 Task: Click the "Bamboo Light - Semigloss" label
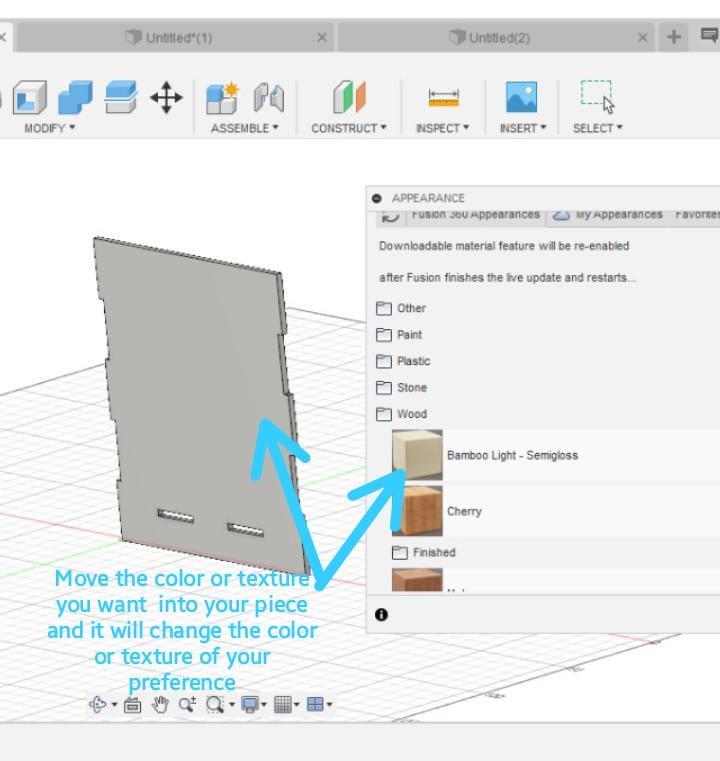512,455
